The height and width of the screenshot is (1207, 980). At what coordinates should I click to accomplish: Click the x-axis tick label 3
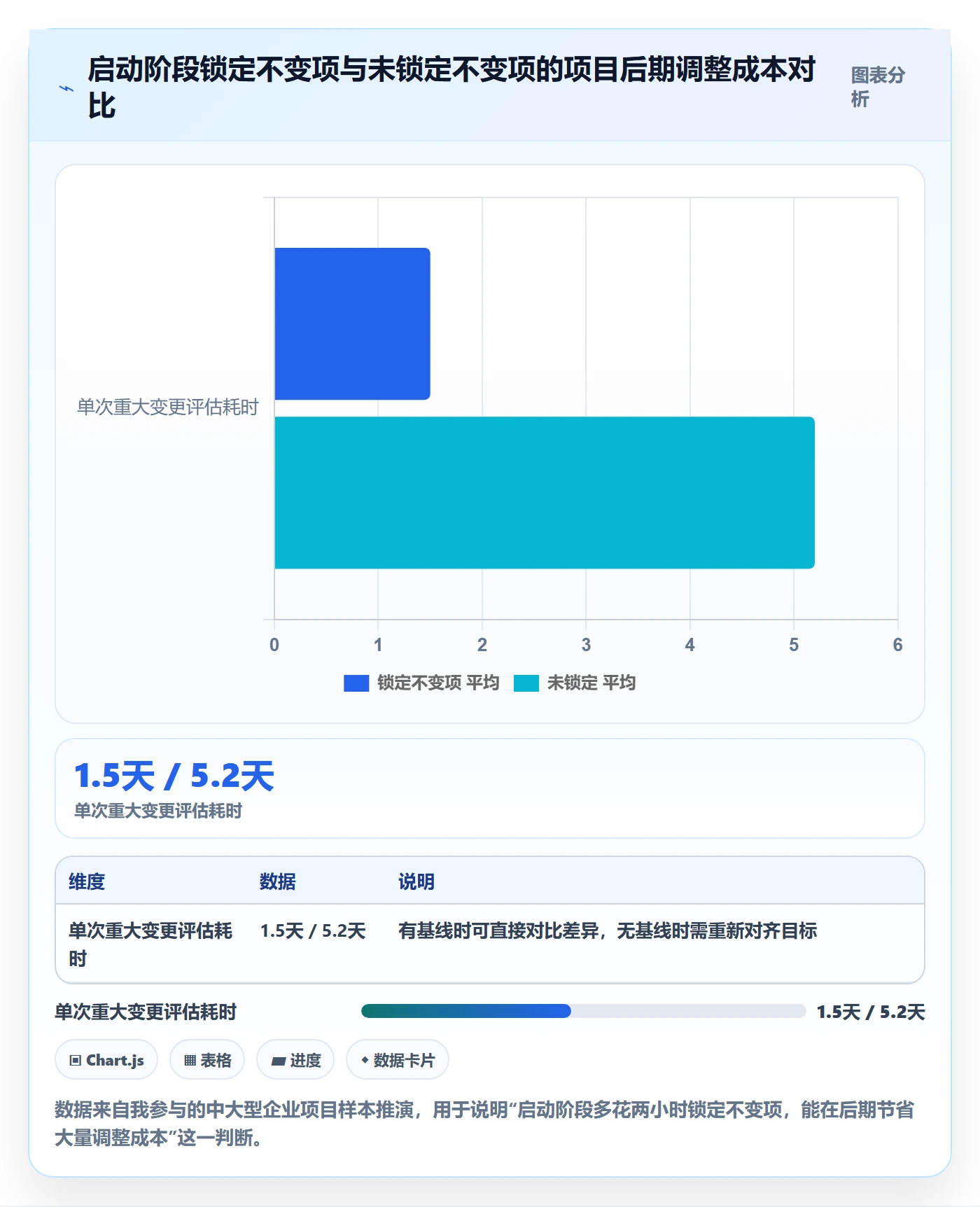point(586,645)
